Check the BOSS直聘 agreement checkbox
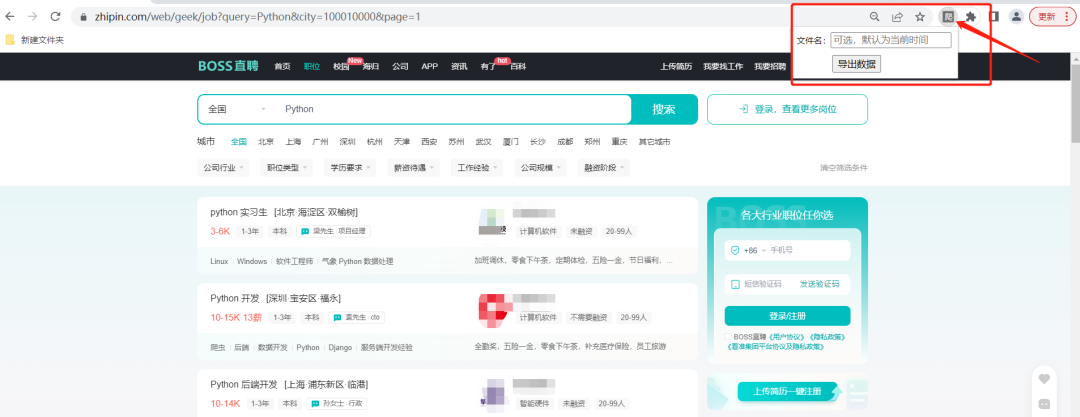The height and width of the screenshot is (417, 1080). point(728,337)
